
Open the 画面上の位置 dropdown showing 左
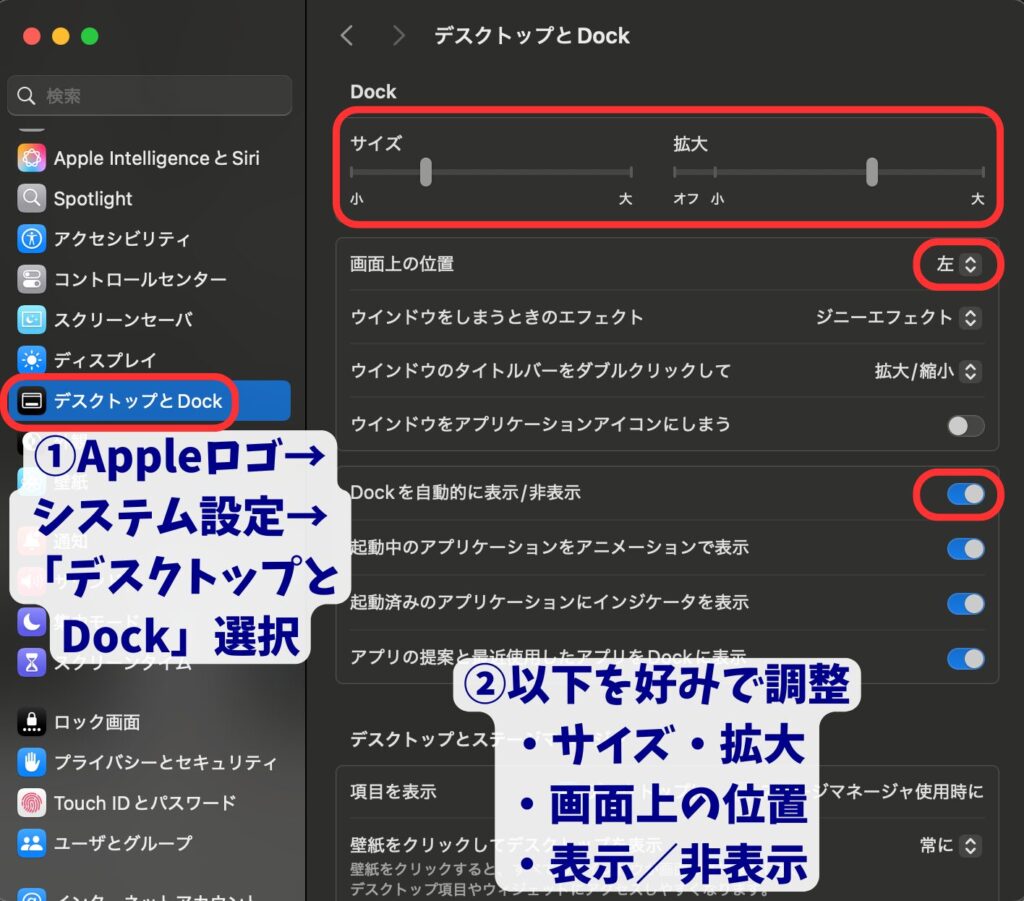(958, 264)
